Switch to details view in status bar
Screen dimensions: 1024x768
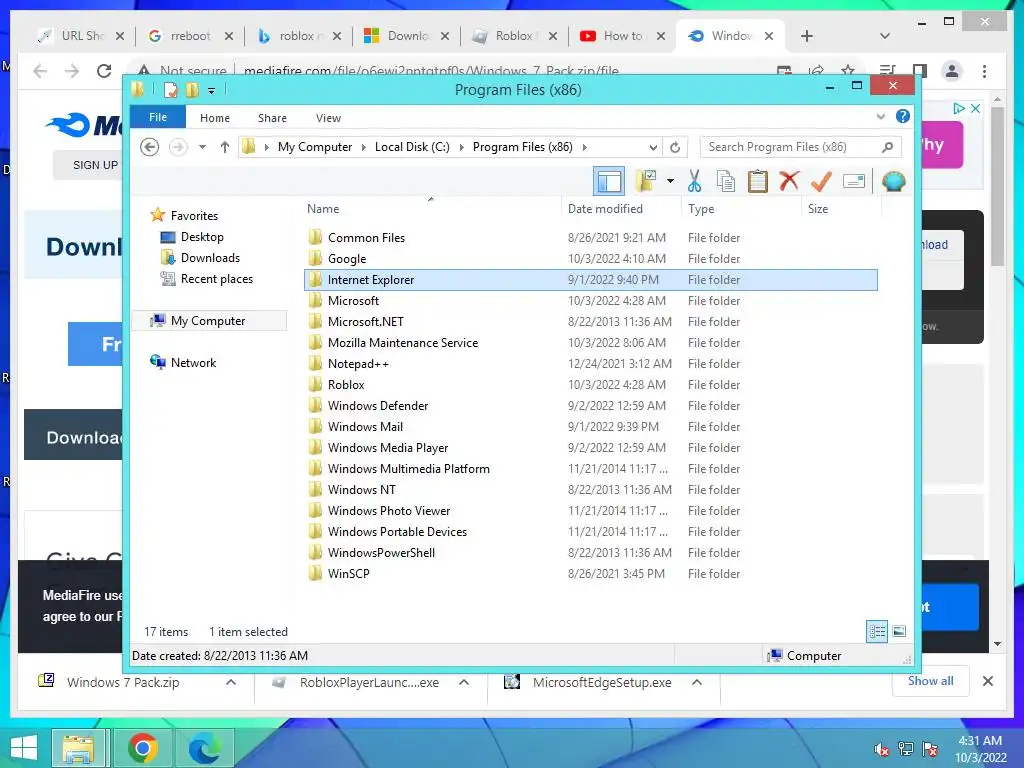[x=877, y=631]
